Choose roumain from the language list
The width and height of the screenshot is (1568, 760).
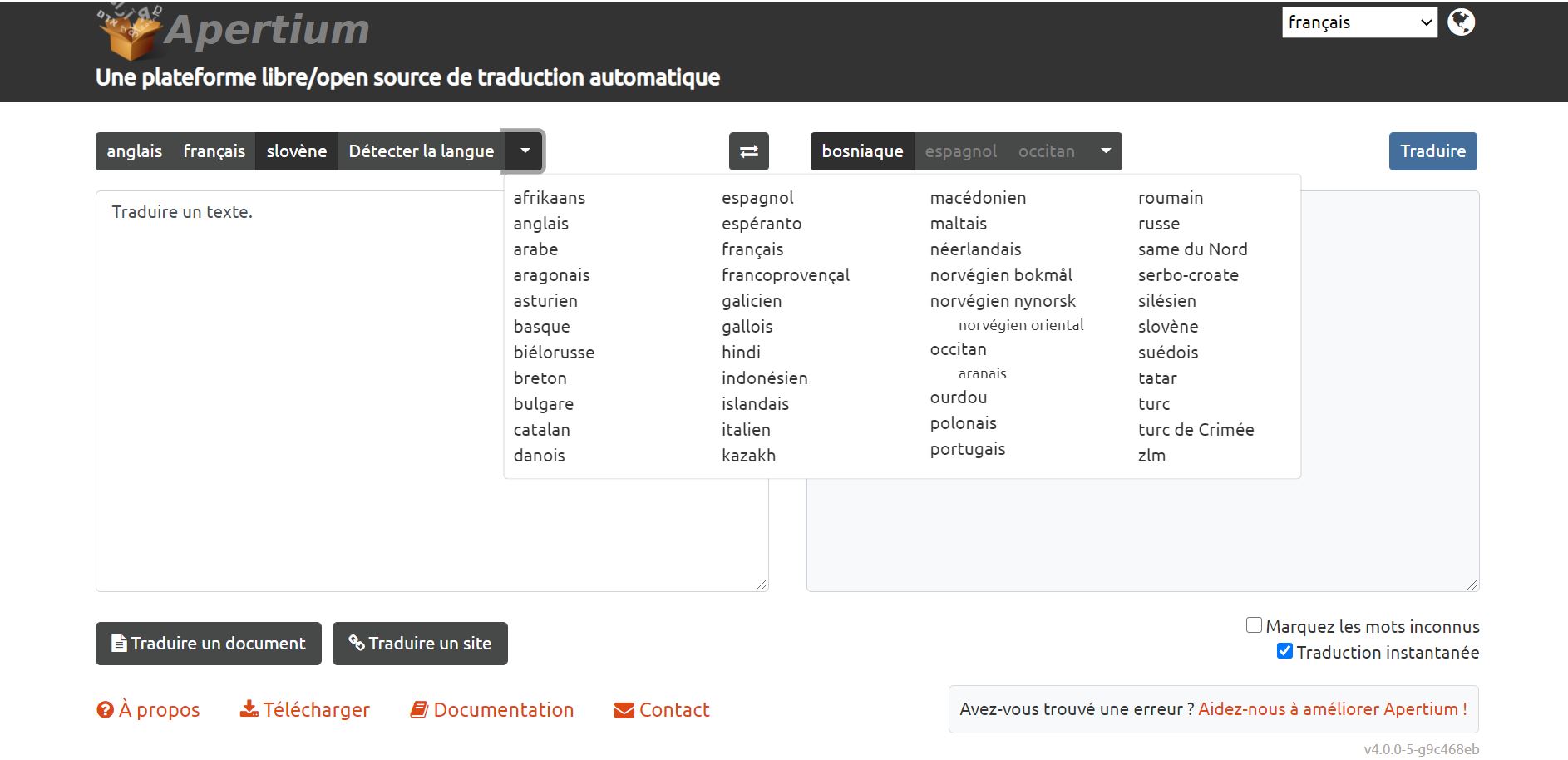pyautogui.click(x=1171, y=198)
